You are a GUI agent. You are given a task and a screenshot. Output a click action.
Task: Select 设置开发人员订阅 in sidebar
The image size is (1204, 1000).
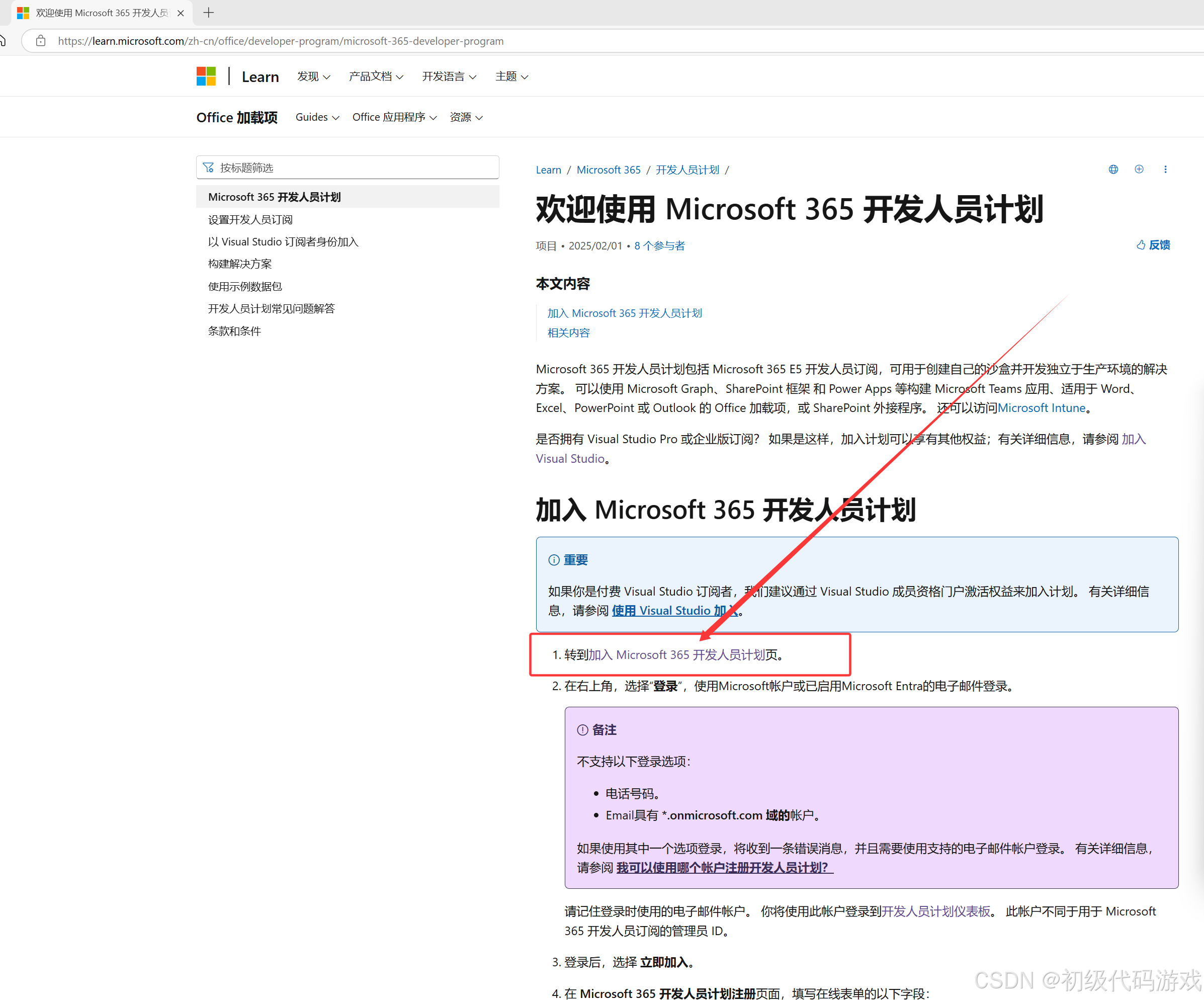tap(250, 220)
